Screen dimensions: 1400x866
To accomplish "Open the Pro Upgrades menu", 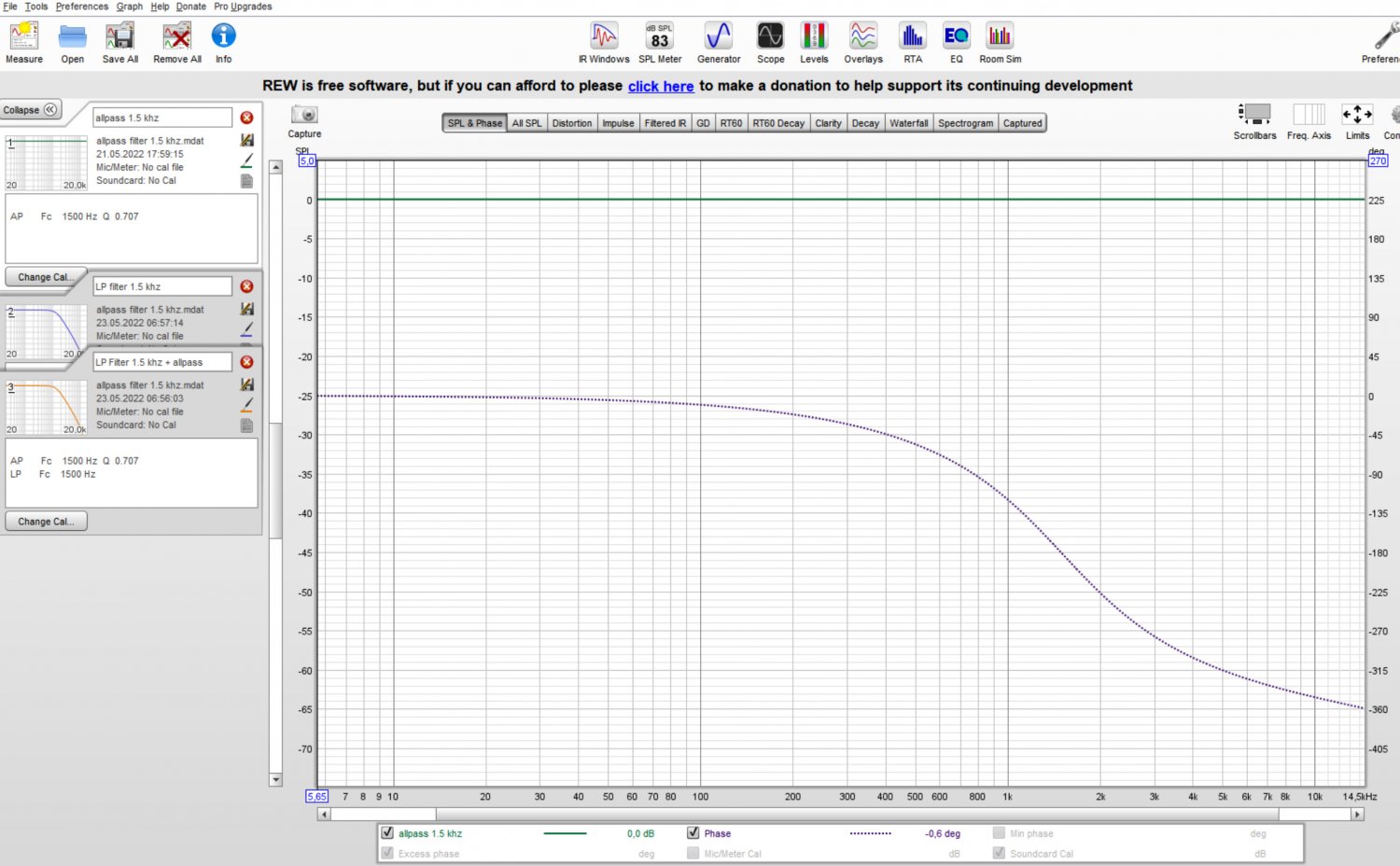I will (243, 7).
